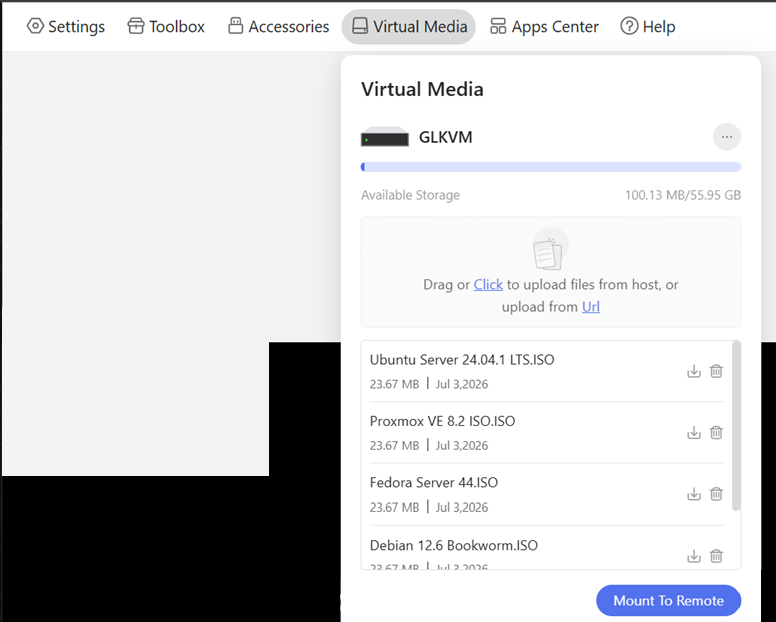This screenshot has height=622, width=776.
Task: Click the GLKVM drive icon
Action: 385,137
